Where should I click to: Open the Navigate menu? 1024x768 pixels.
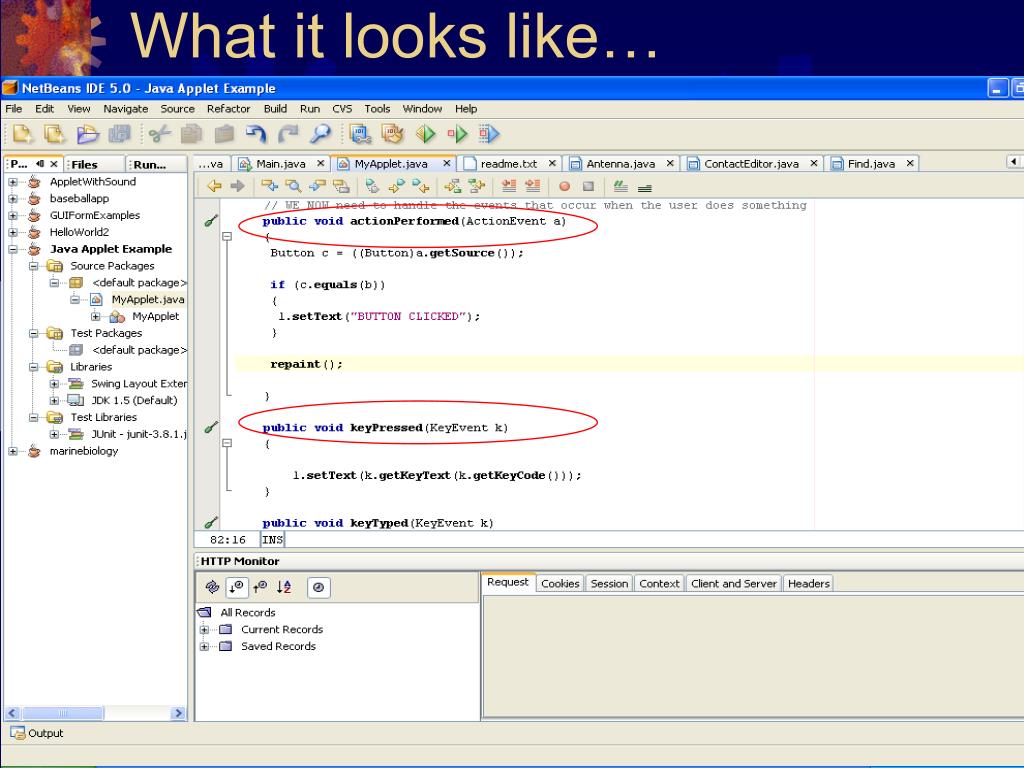pos(125,108)
